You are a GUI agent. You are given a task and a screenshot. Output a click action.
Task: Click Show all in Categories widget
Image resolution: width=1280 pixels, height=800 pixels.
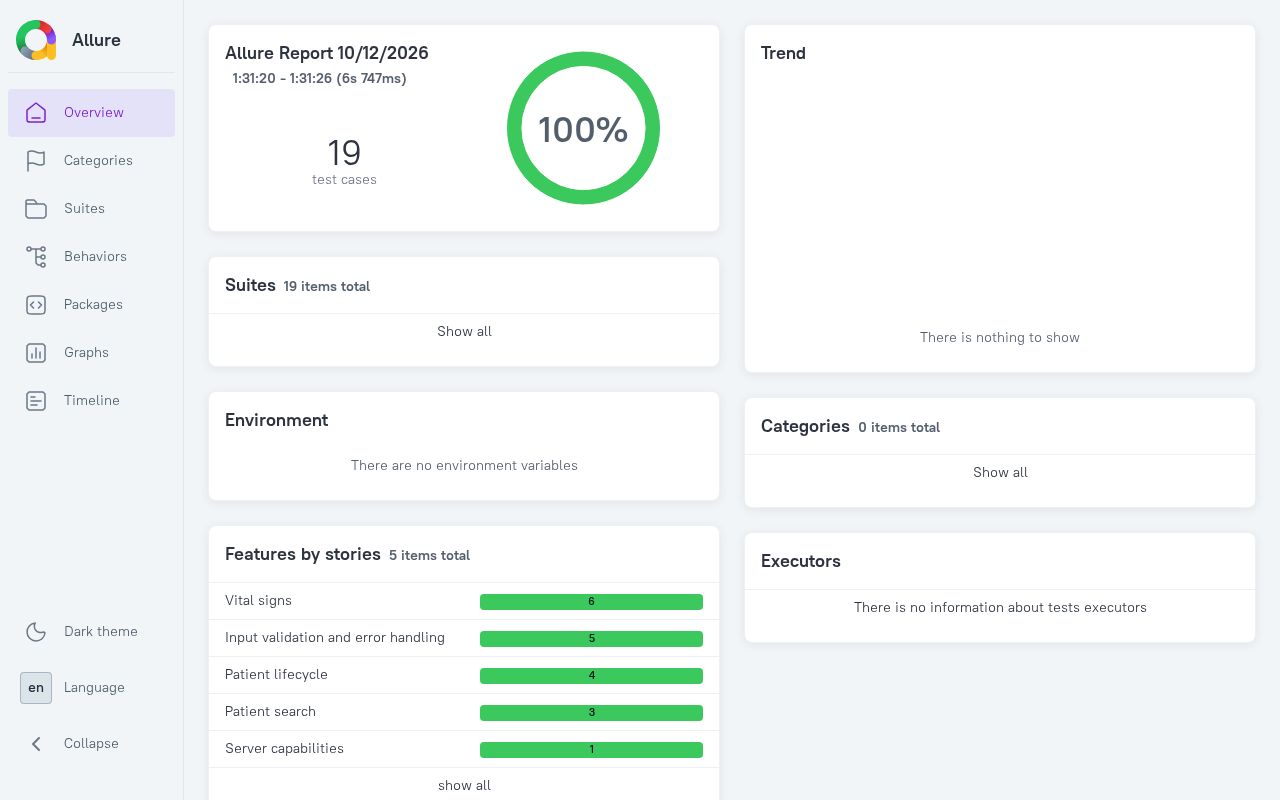(x=1000, y=472)
